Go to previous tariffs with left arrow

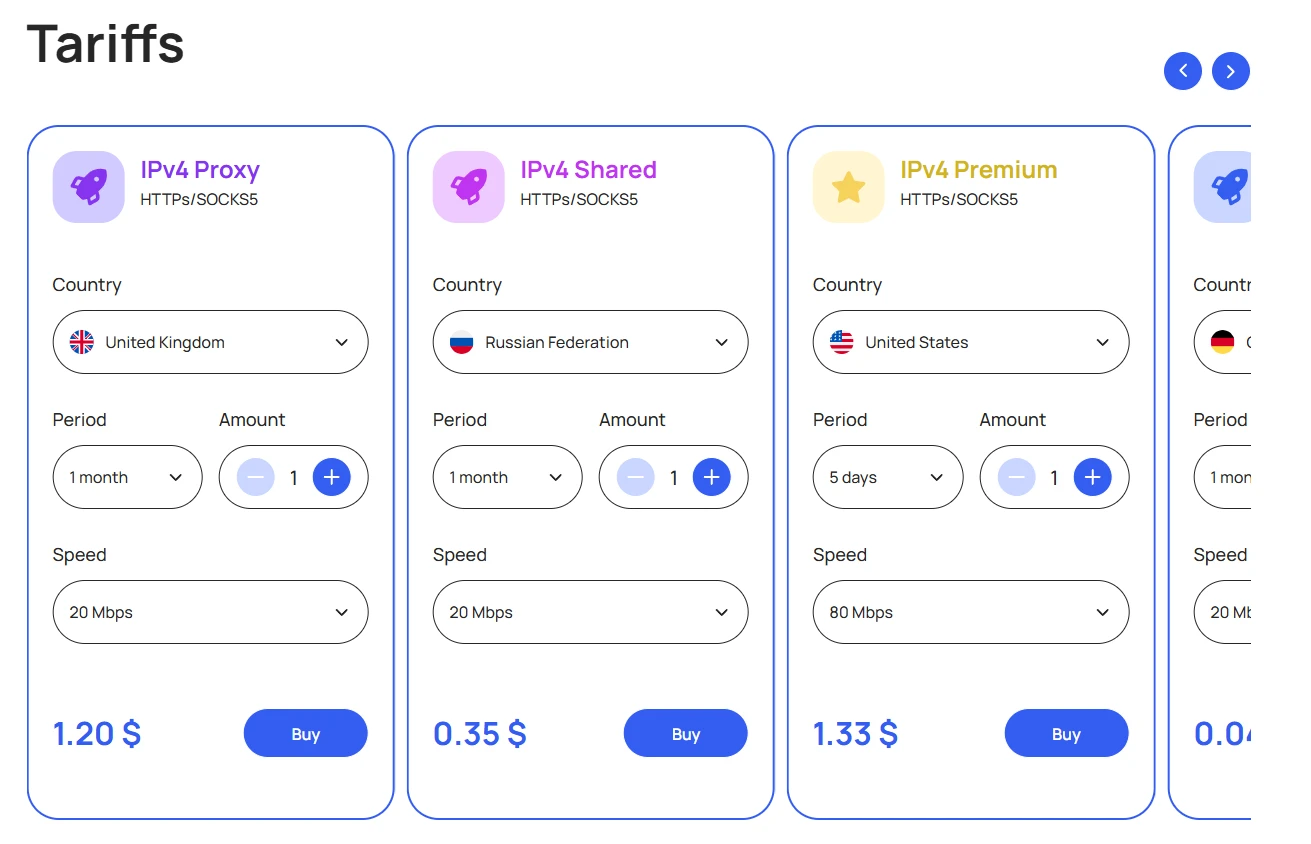pyautogui.click(x=1183, y=71)
